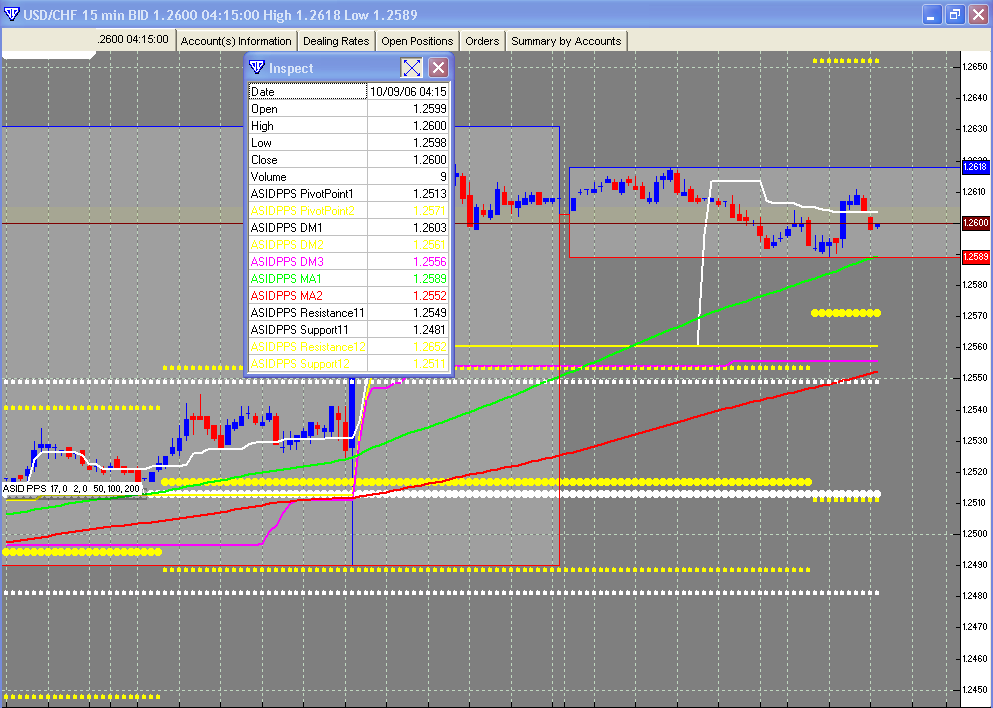Image resolution: width=993 pixels, height=708 pixels.
Task: Switch to the Dealing Rates tab
Action: [x=336, y=41]
